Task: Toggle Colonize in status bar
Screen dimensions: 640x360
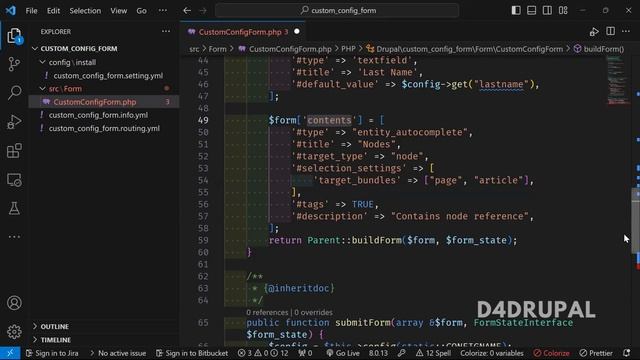Action: [x=551, y=353]
